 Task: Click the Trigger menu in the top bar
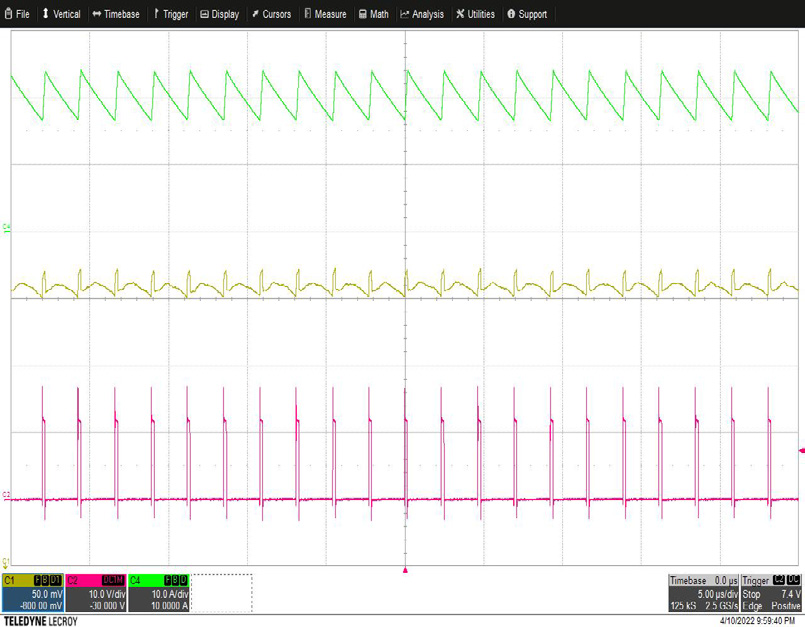170,14
